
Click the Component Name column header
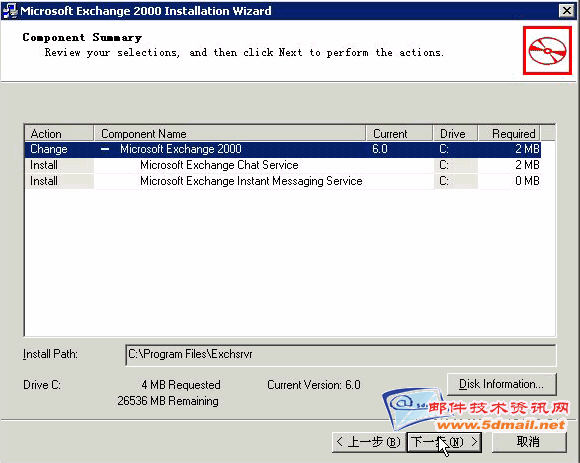(230, 134)
